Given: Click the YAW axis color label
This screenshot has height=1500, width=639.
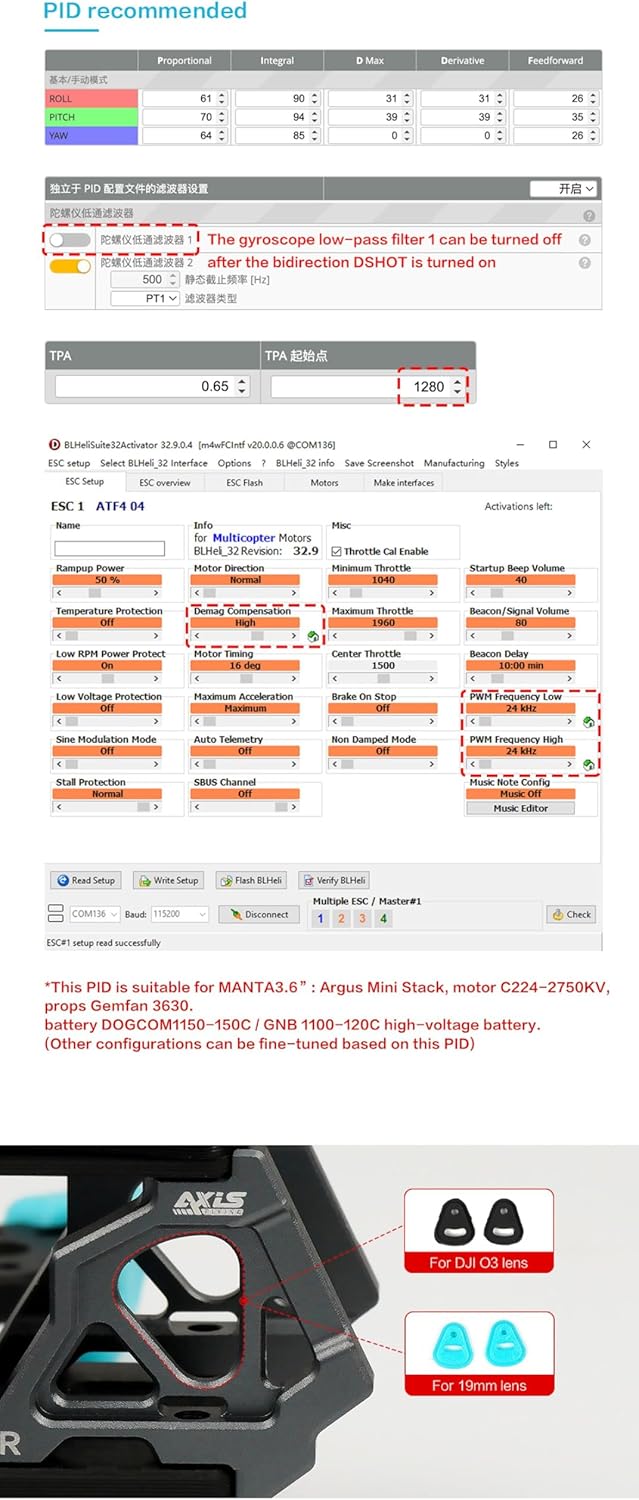Looking at the screenshot, I should click(x=91, y=135).
